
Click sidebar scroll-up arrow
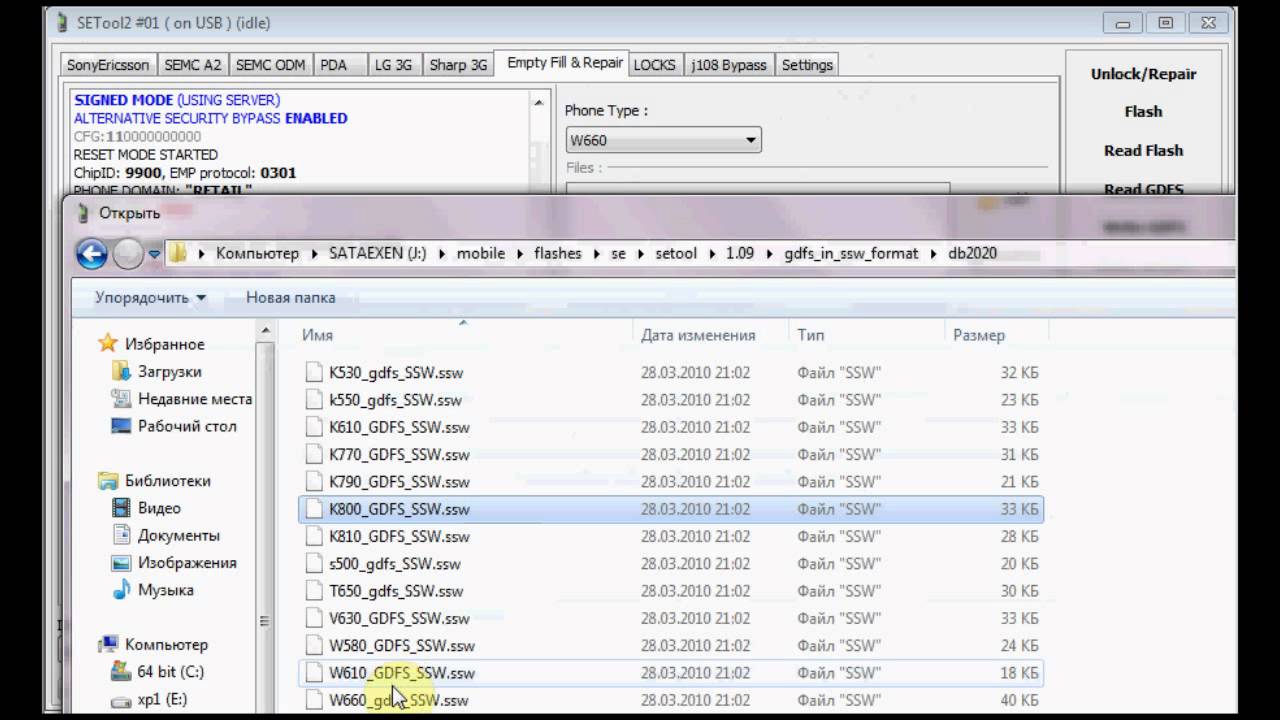[266, 331]
